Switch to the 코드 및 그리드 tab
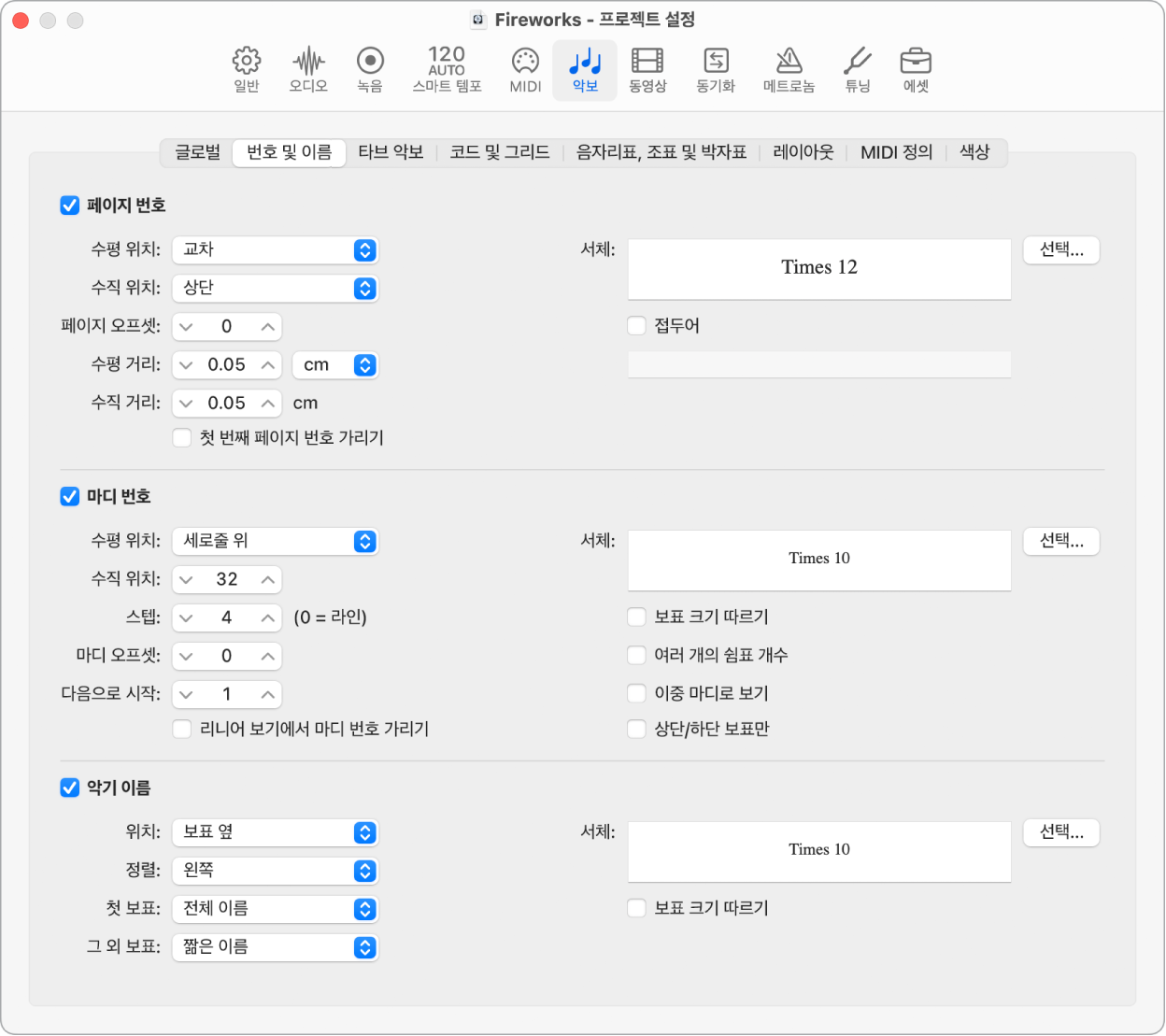This screenshot has width=1166, height=1036. pos(500,152)
